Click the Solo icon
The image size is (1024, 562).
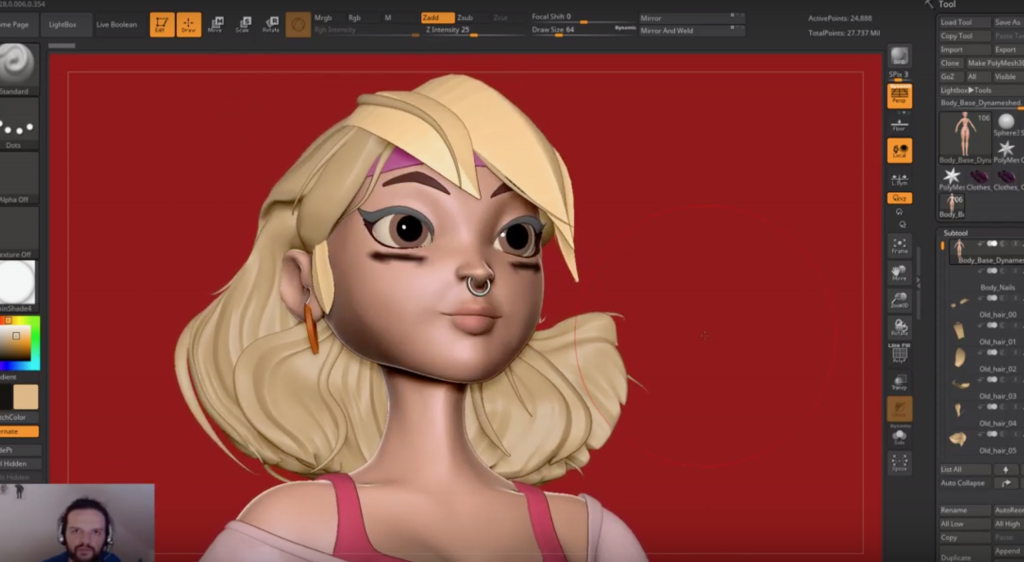[899, 435]
